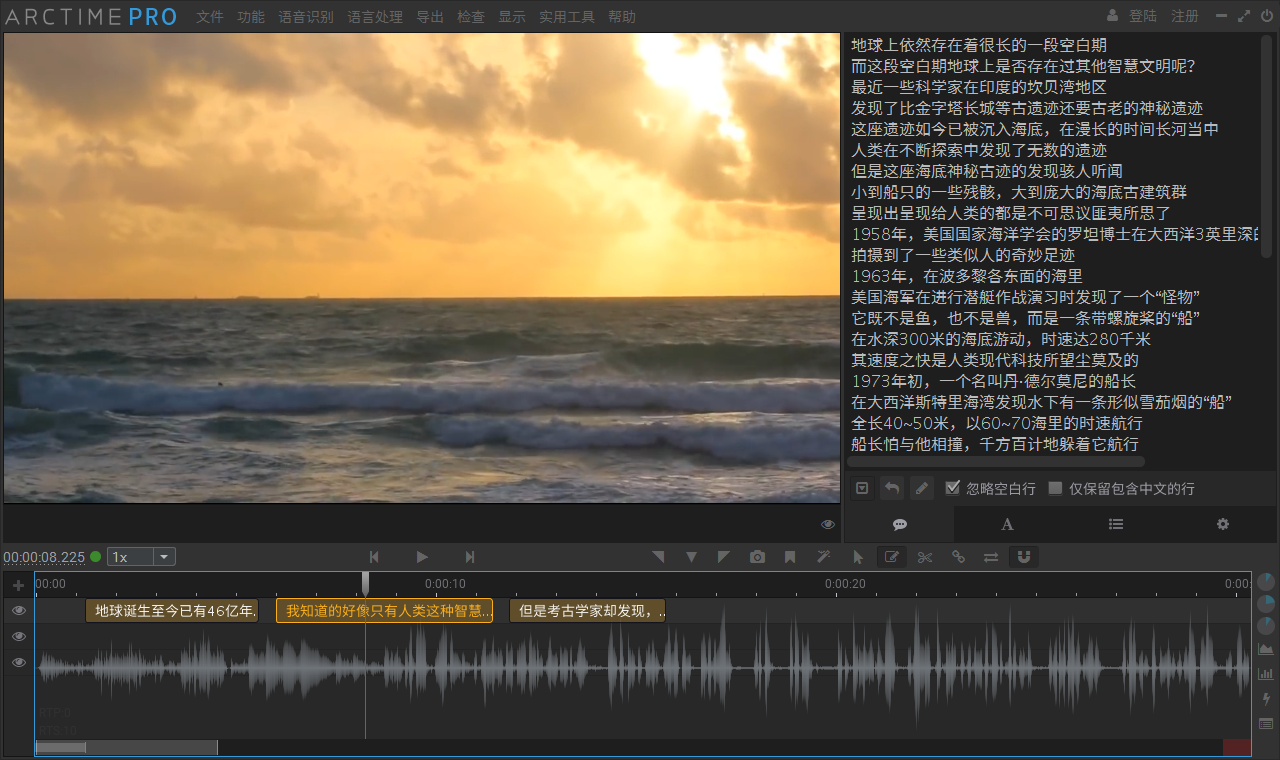The width and height of the screenshot is (1280, 760).
Task: Take a video snapshot with camera icon
Action: pos(757,557)
